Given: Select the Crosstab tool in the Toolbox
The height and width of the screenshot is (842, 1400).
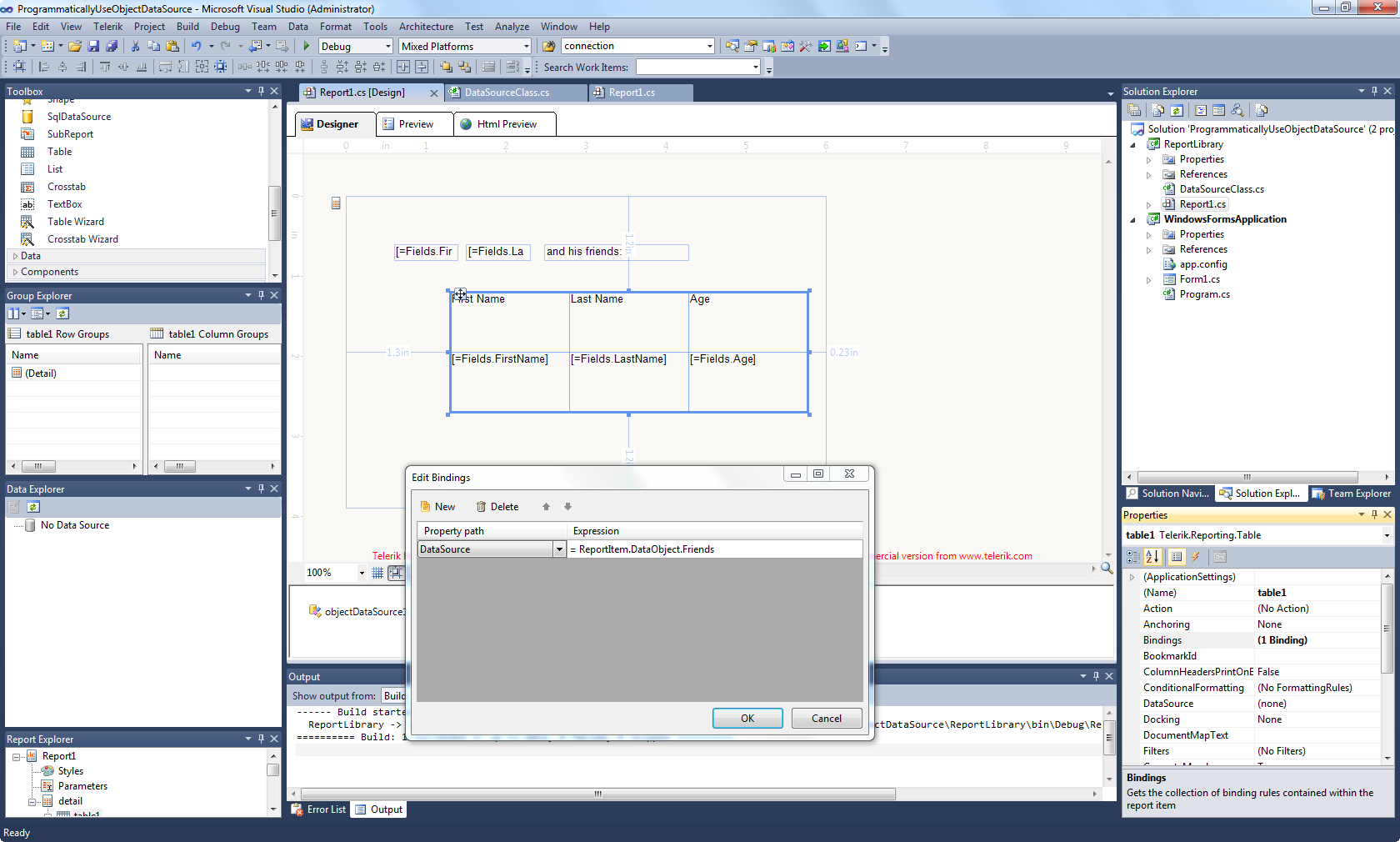Looking at the screenshot, I should pos(66,187).
